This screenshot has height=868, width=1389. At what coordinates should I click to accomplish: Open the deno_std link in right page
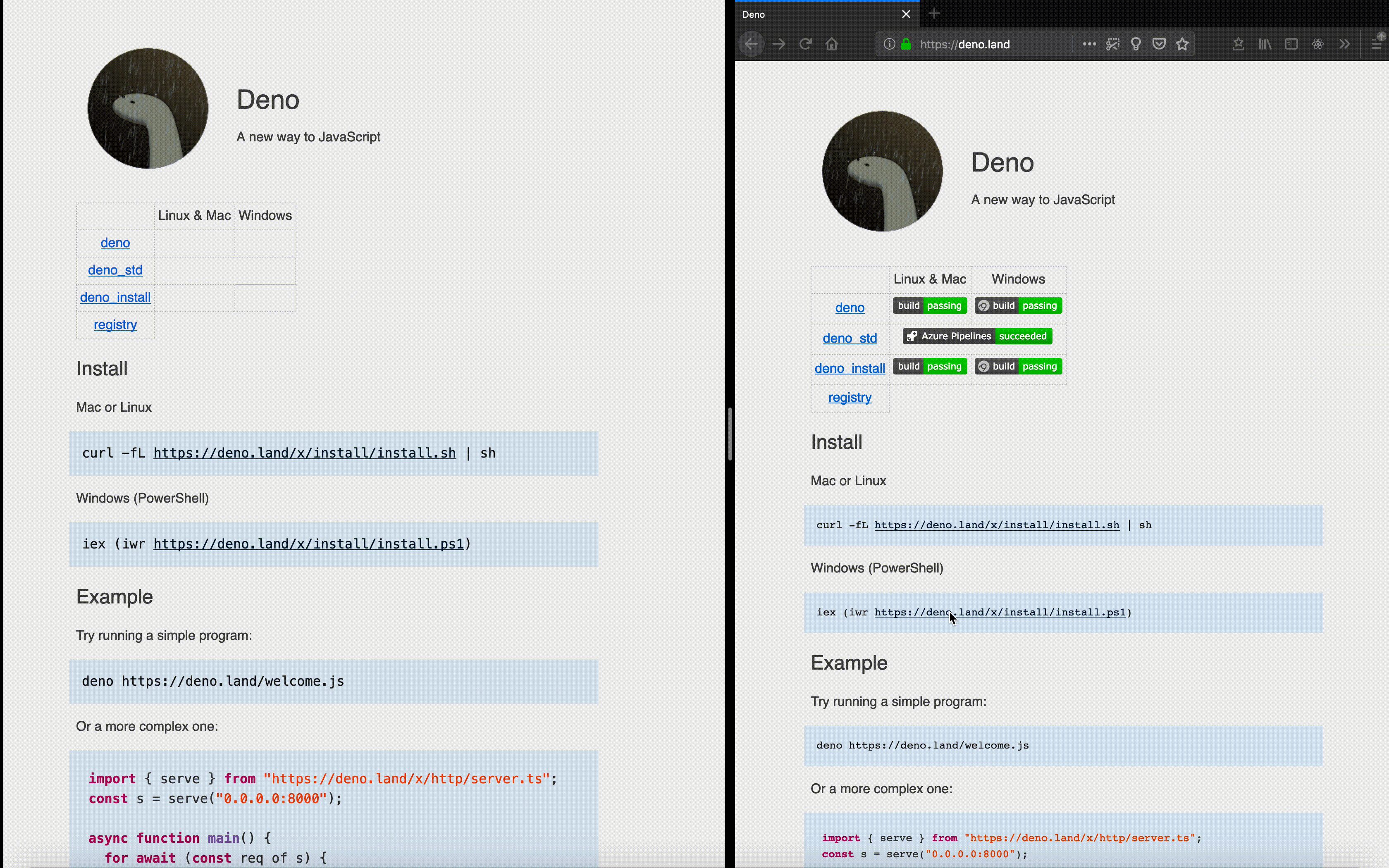point(850,338)
